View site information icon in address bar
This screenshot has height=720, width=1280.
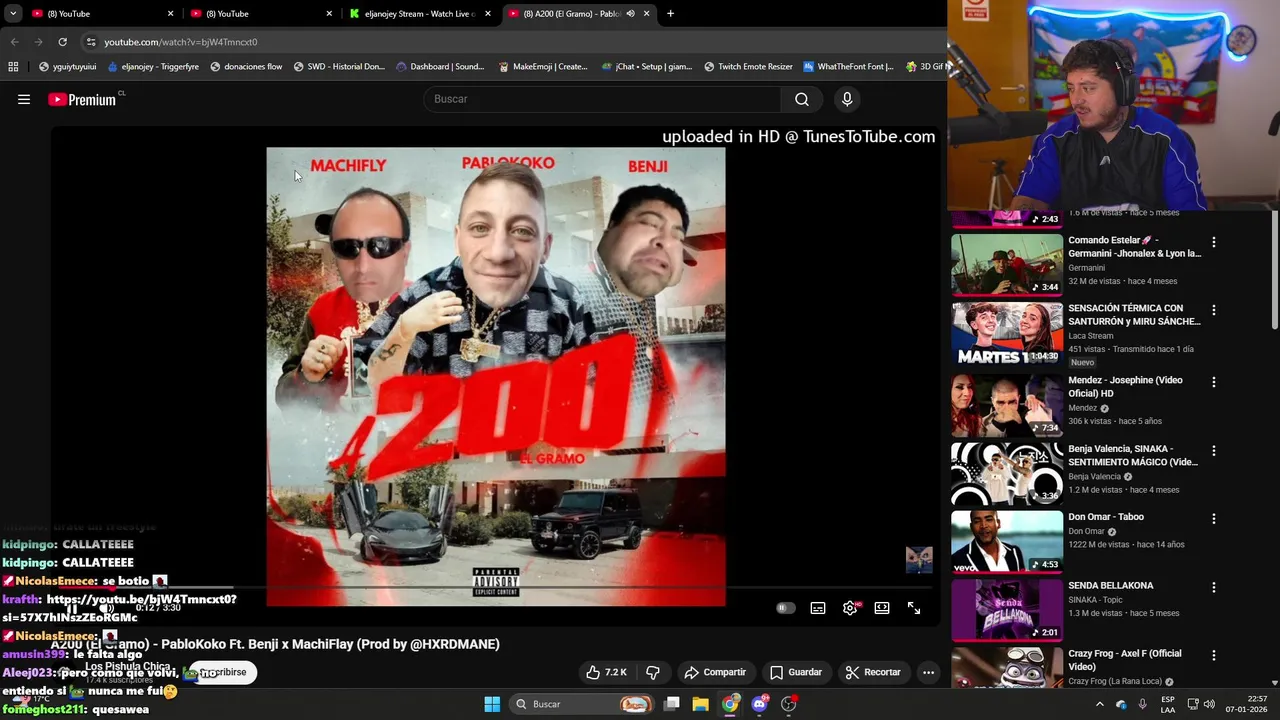point(91,42)
